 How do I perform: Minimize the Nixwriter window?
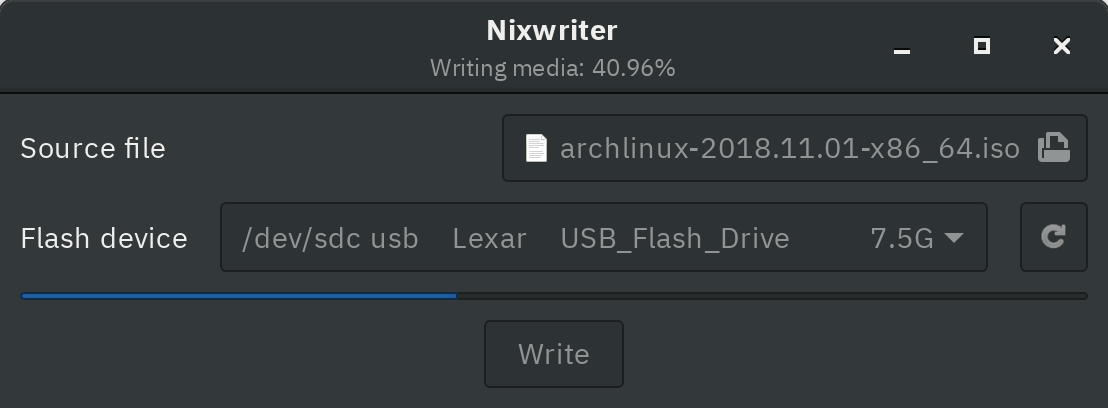click(x=902, y=47)
